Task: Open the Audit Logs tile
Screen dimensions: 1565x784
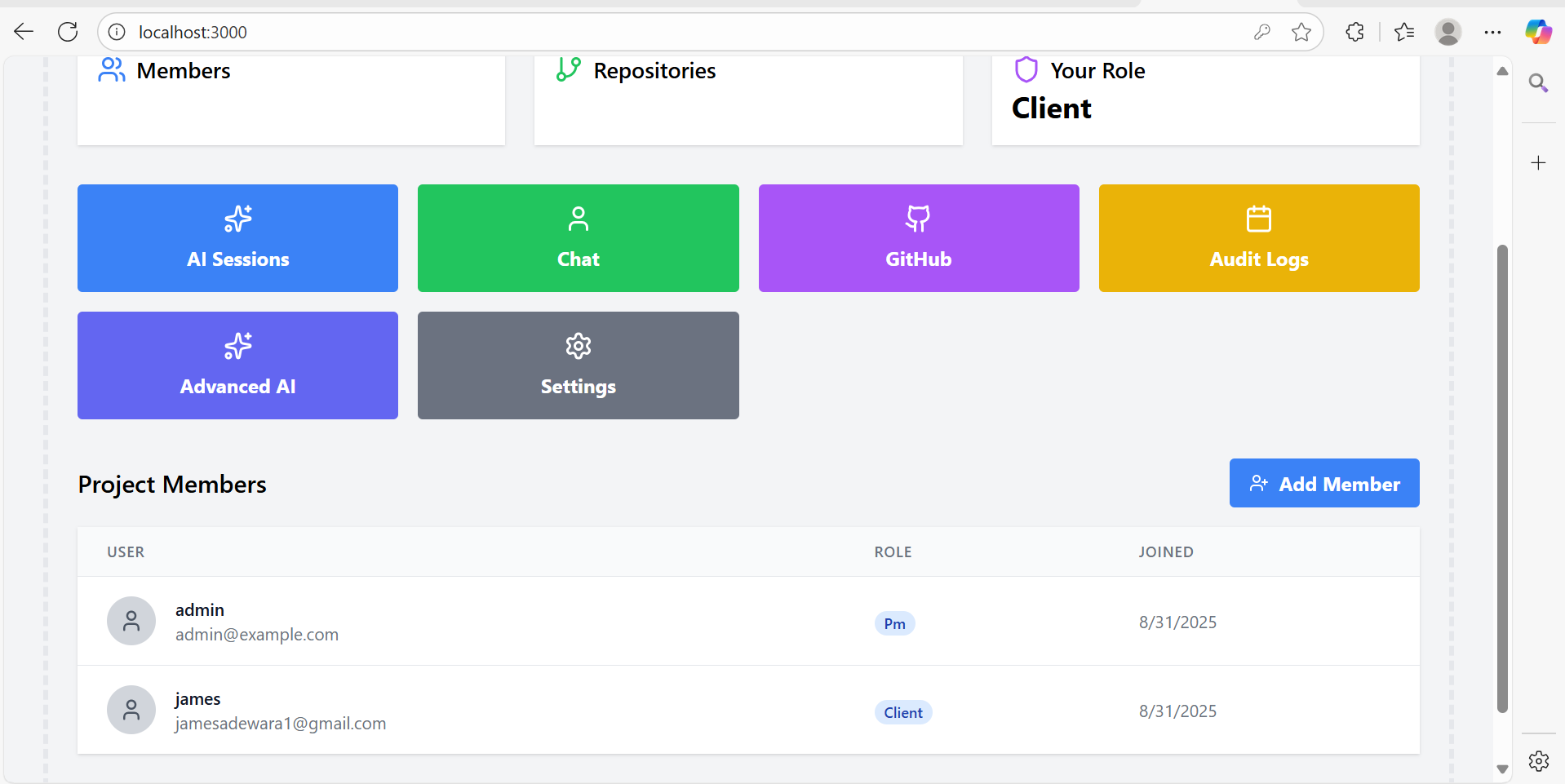Action: point(1258,238)
